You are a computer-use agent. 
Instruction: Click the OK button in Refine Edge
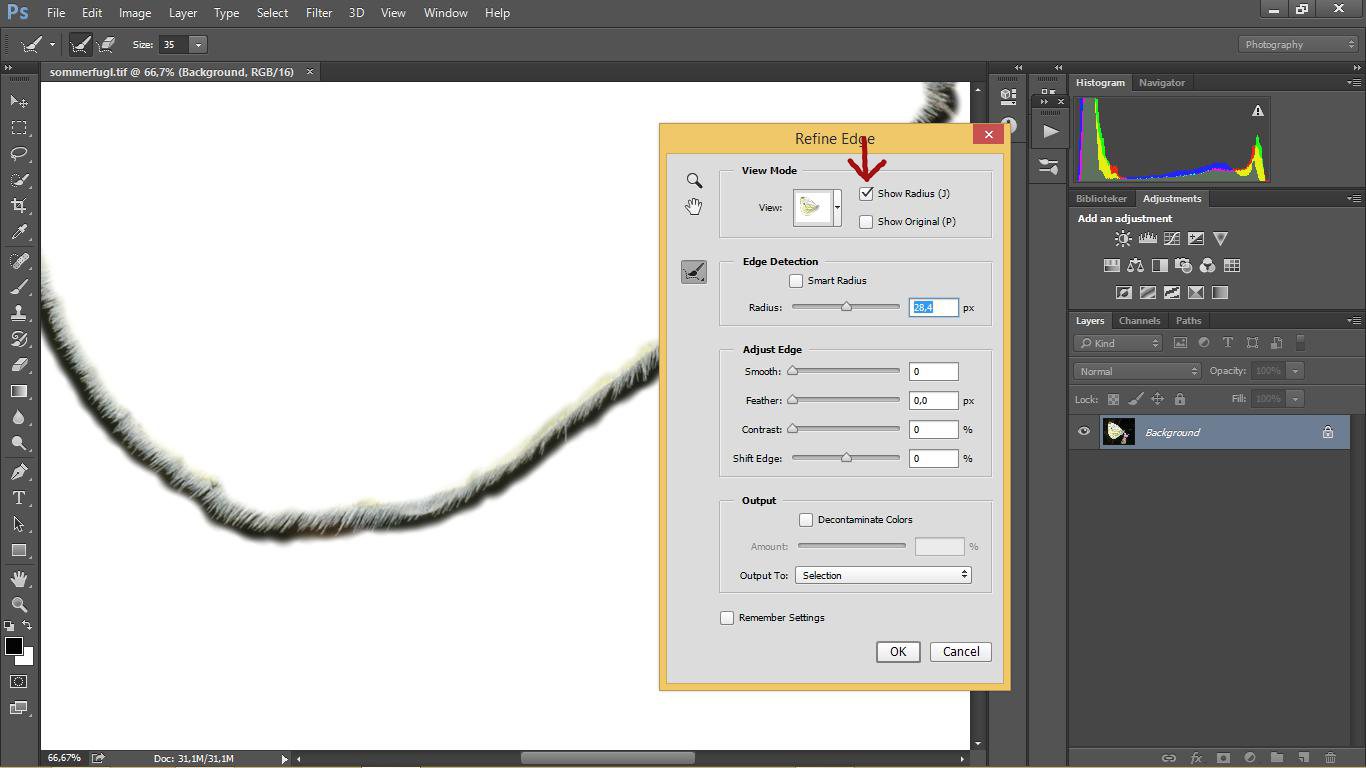897,651
